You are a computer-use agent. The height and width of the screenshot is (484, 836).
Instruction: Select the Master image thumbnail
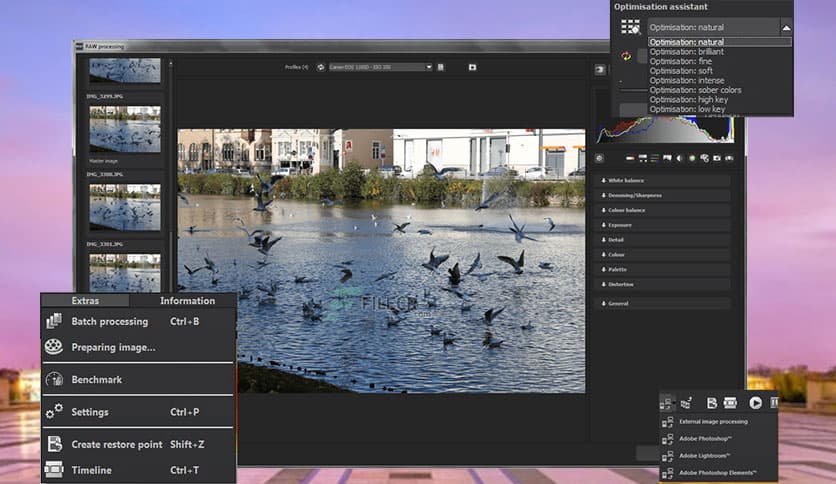(125, 128)
